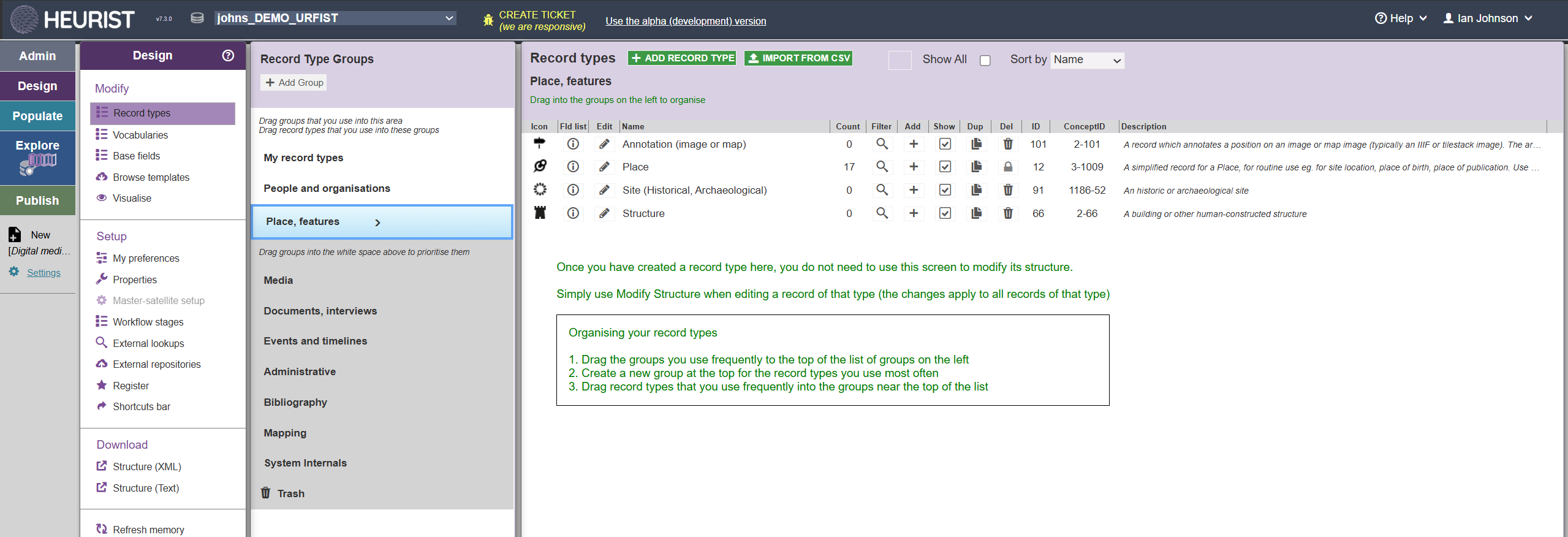Click the blank swatch box beside Show All
1568x537 pixels.
point(900,60)
